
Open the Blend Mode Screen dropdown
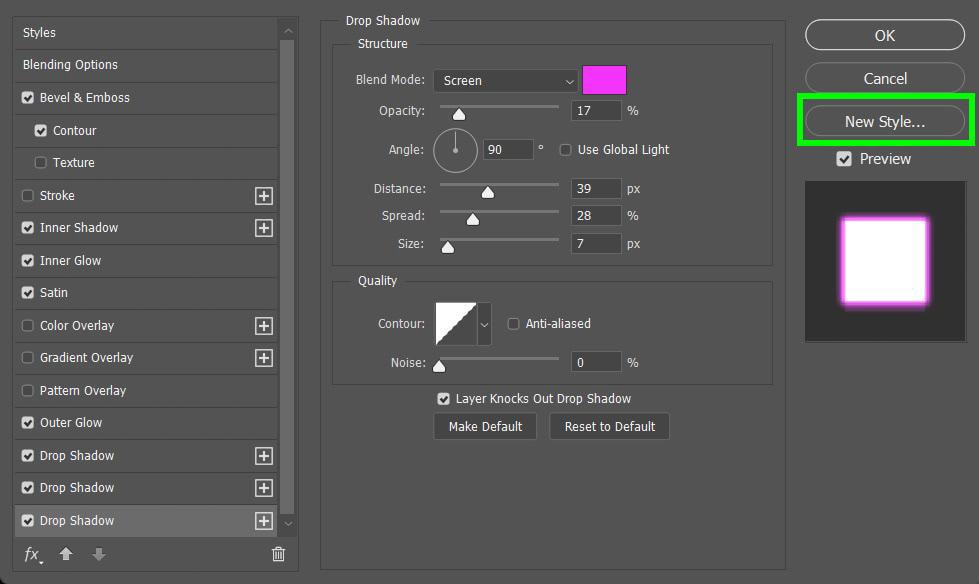point(505,81)
